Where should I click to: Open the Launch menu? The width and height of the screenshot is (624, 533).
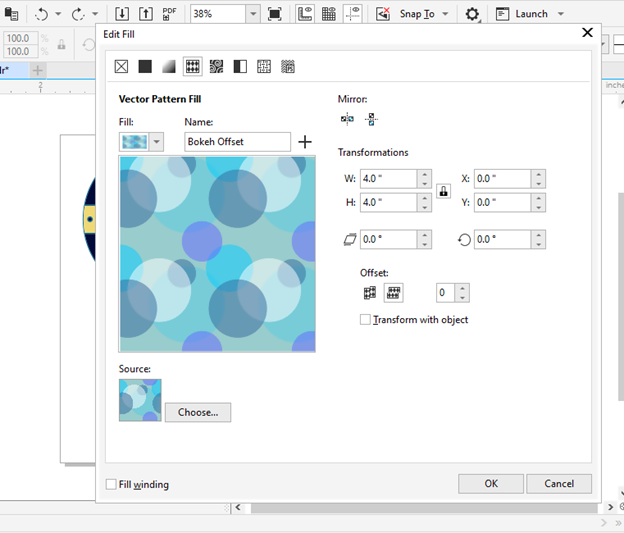pos(561,14)
